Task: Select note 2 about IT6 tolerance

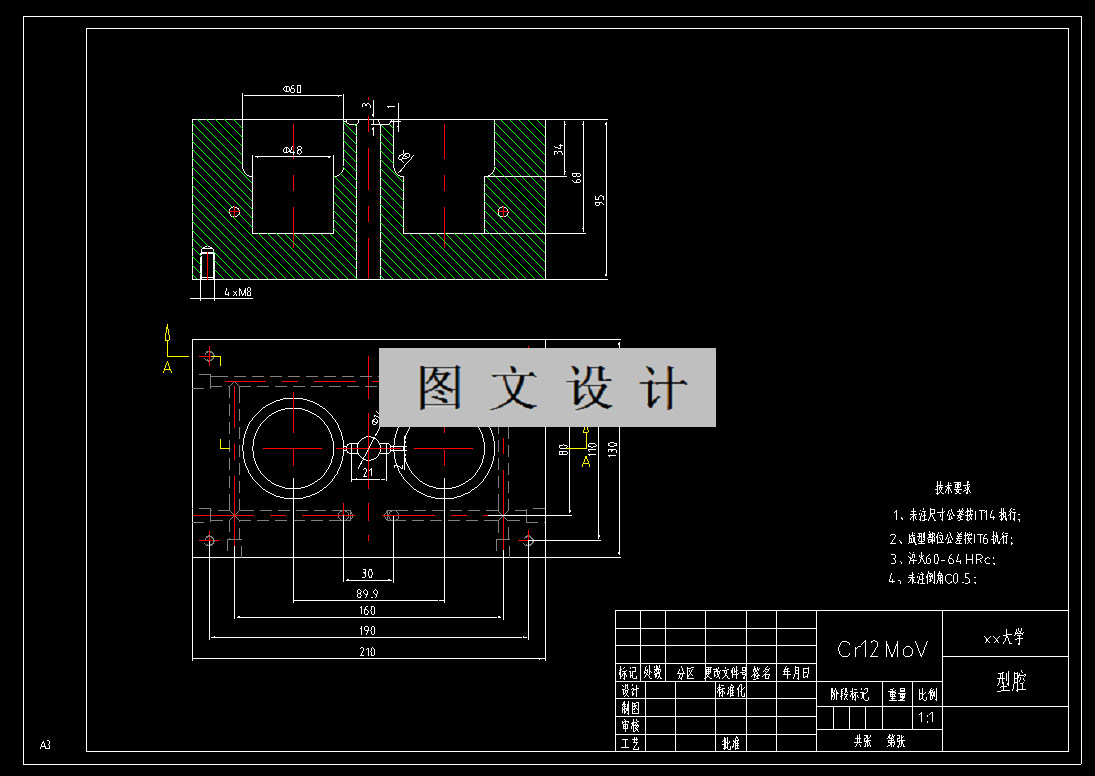Action: [951, 539]
